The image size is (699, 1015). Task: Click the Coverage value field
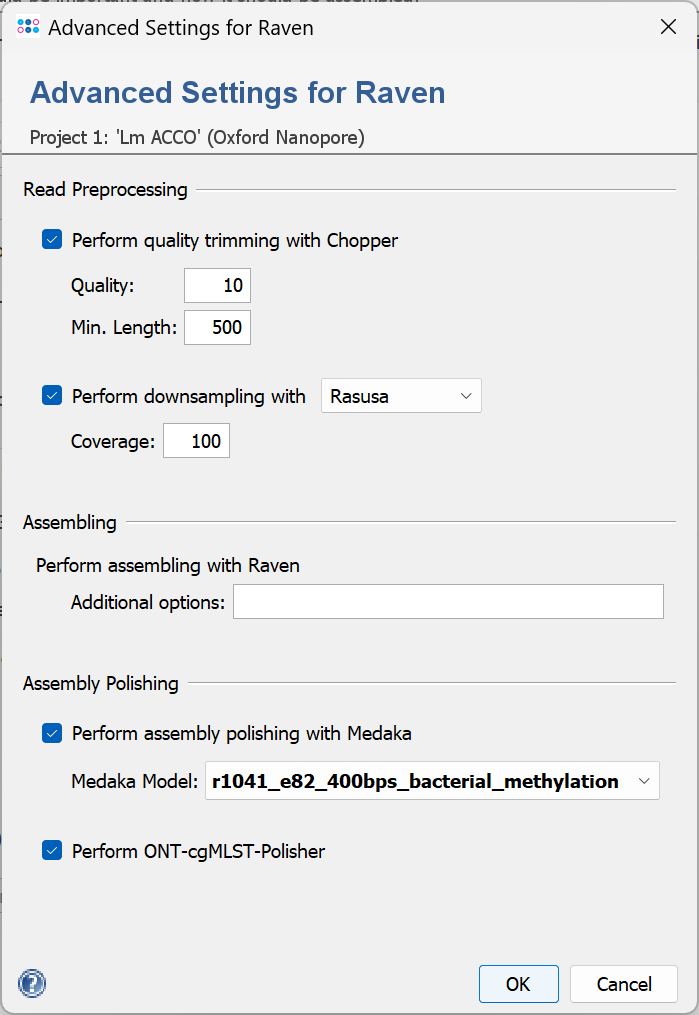(x=196, y=441)
